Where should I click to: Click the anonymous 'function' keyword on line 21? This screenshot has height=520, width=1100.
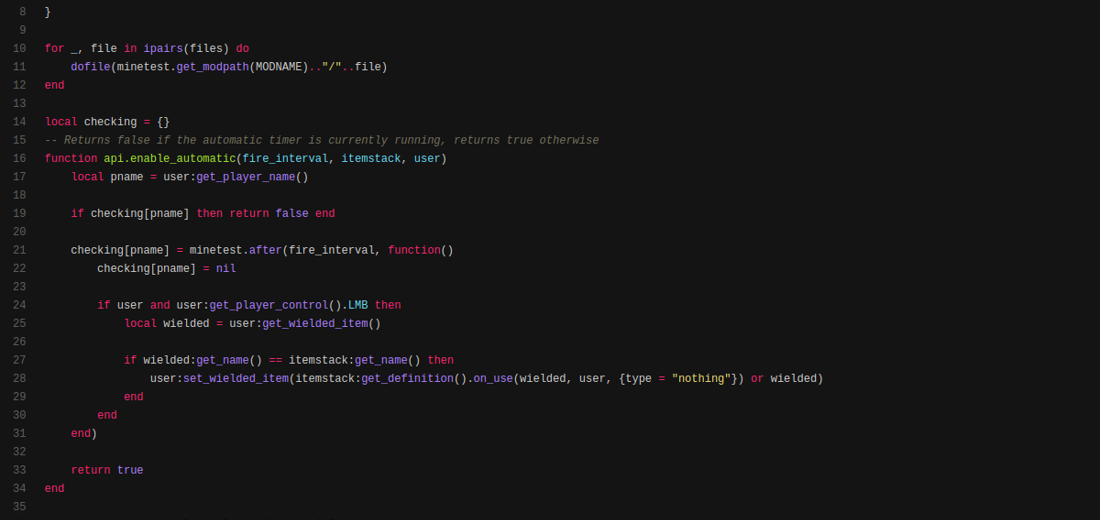pos(414,251)
